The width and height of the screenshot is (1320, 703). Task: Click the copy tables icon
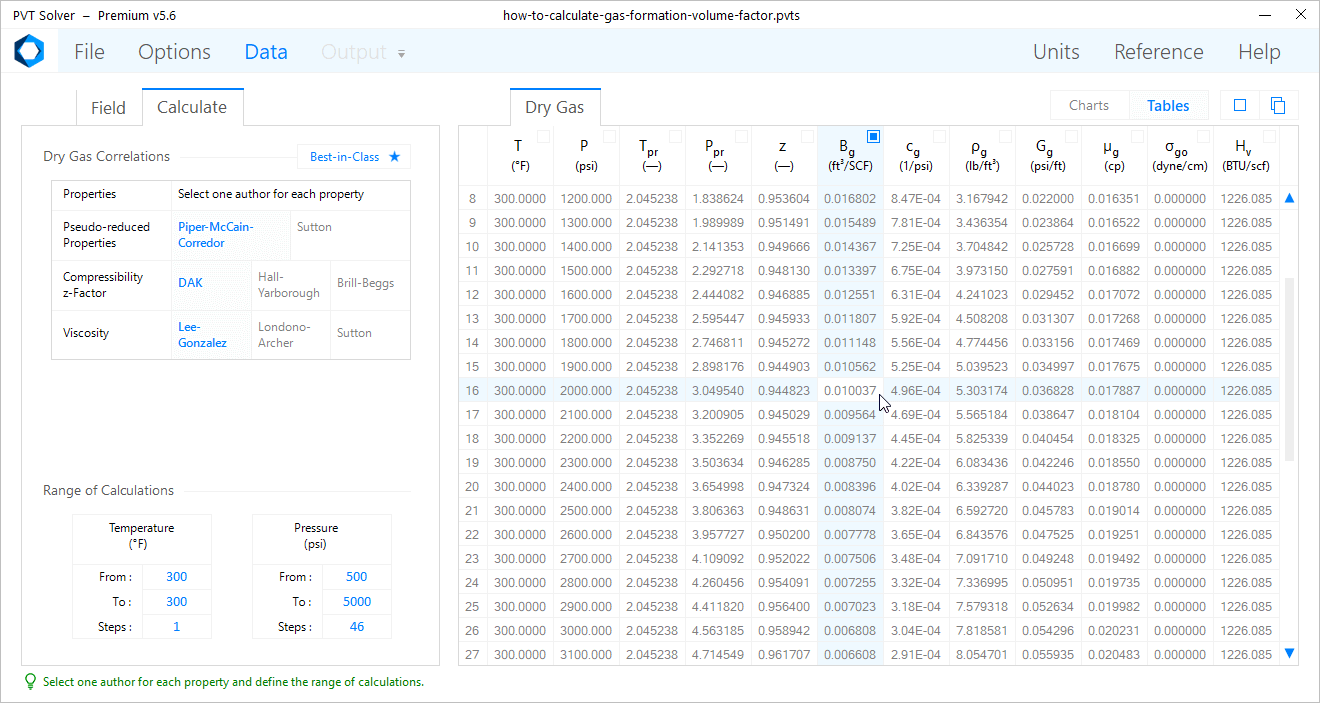[1278, 105]
